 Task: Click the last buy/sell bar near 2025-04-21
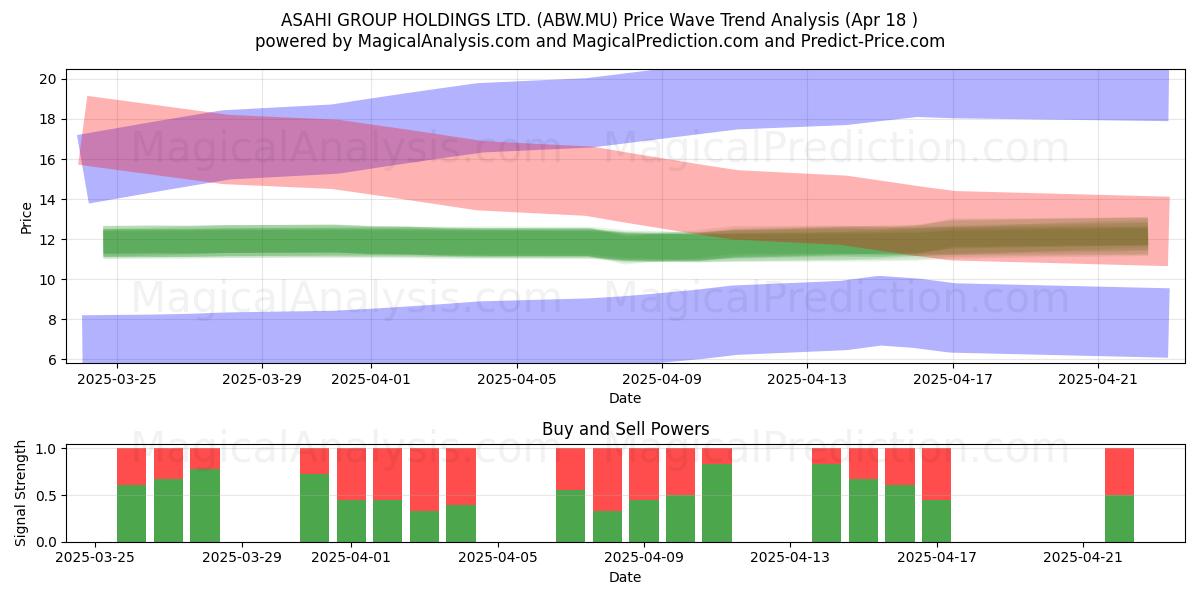[1119, 495]
